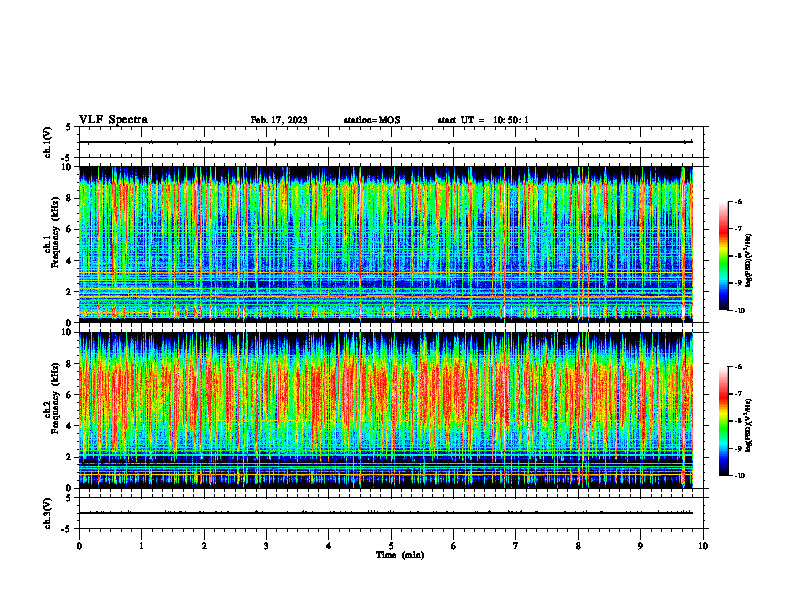Click the 'start UT = 10:50: 1' text

point(483,120)
